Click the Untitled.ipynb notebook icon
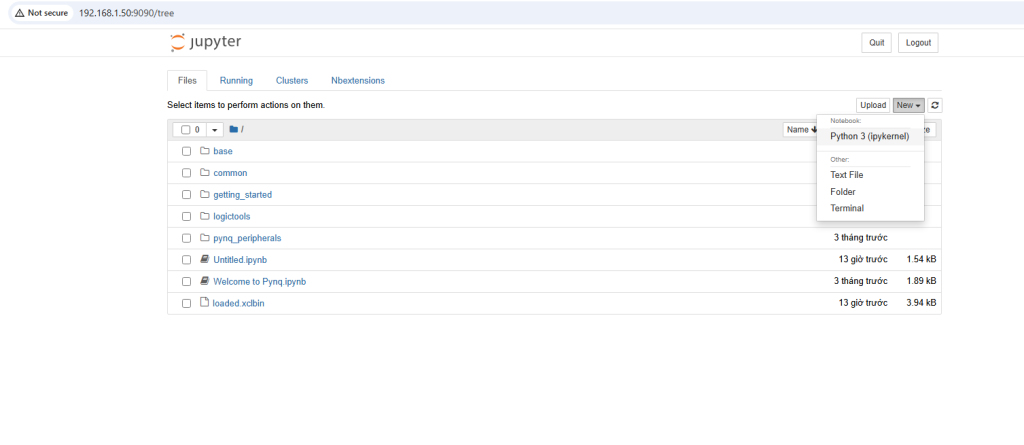This screenshot has height=445, width=1024. tap(204, 260)
